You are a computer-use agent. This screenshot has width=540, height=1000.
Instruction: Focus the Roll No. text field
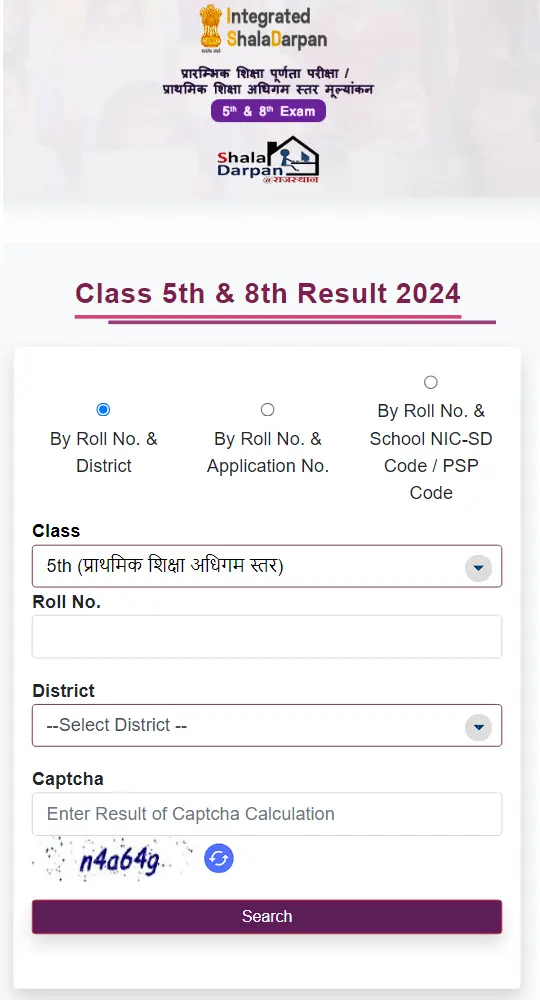point(267,636)
